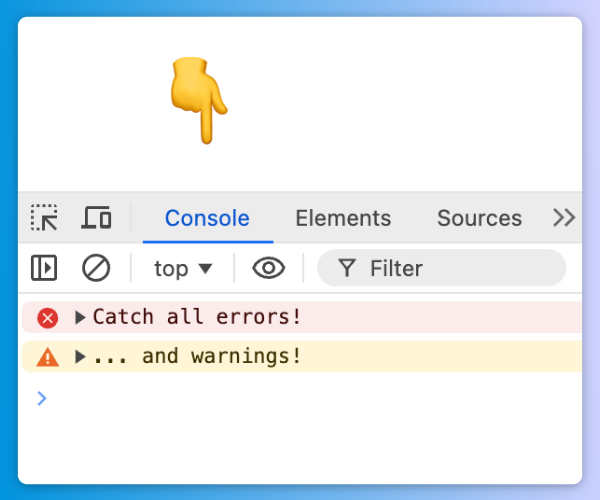Clear the console with the ban icon
Image resolution: width=600 pixels, height=500 pixels.
tap(96, 268)
